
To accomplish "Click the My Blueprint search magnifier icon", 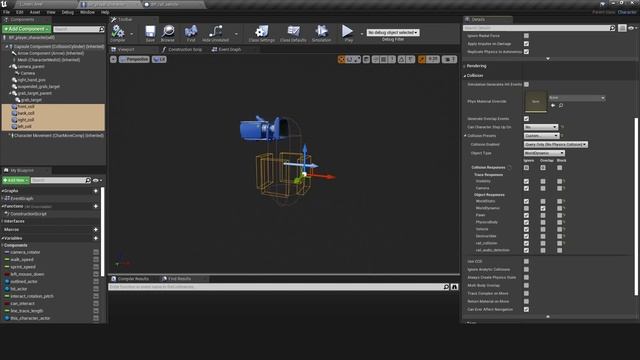I will coord(88,180).
